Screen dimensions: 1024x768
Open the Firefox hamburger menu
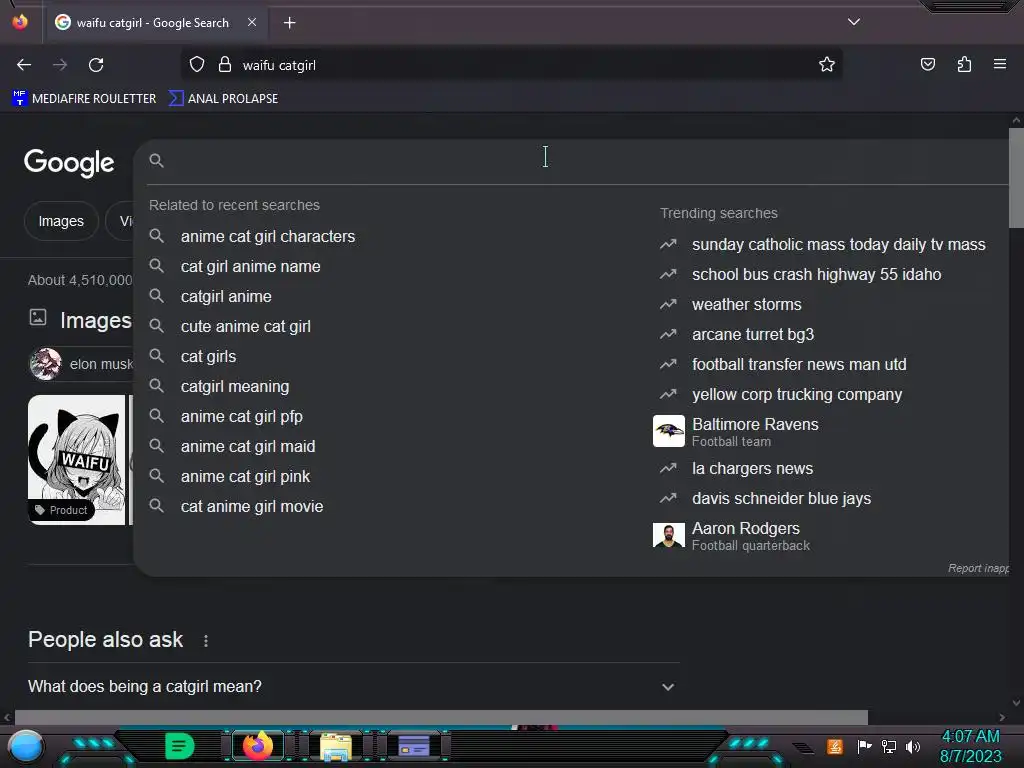[1000, 64]
